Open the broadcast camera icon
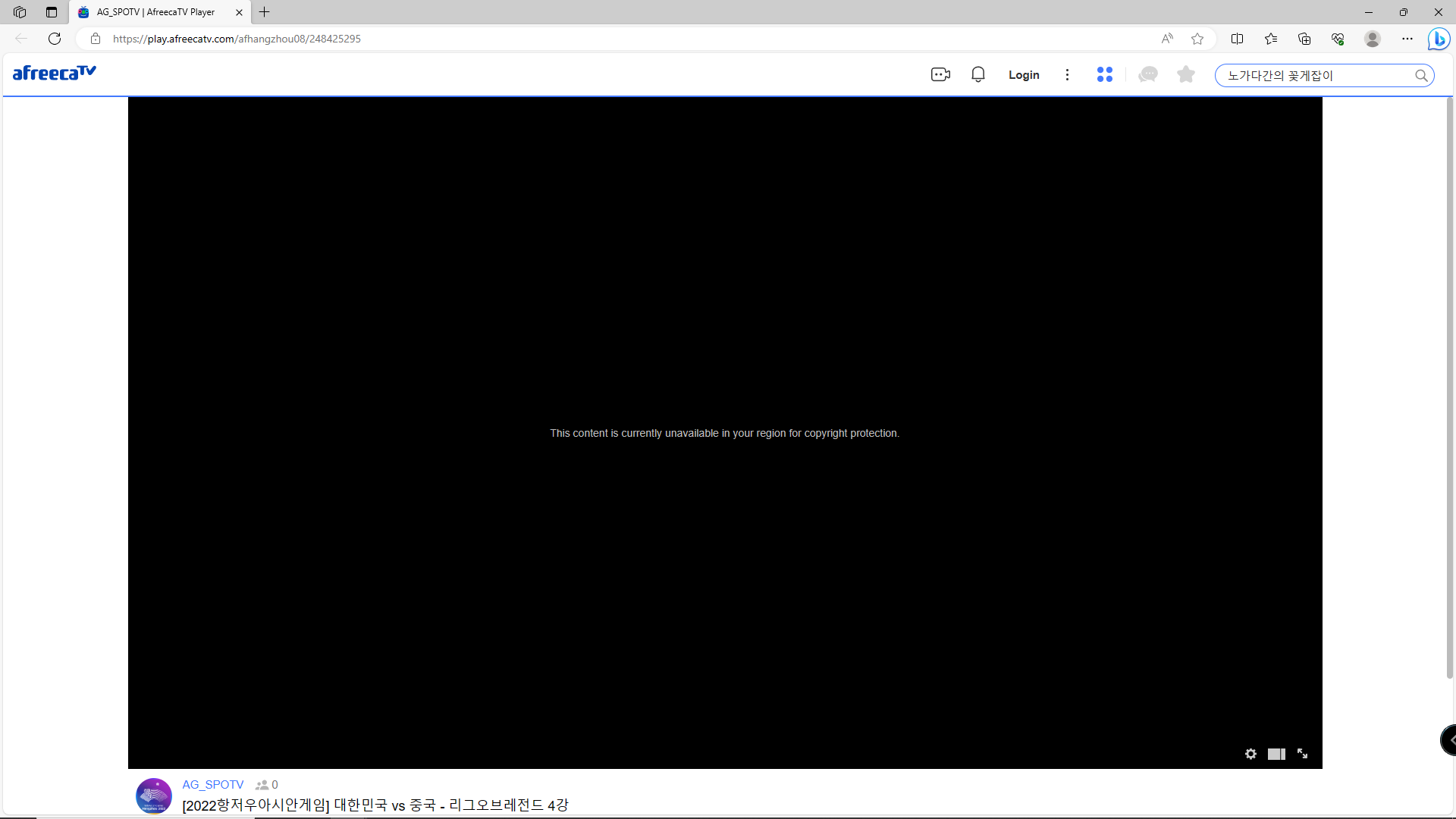Screen dimensions: 1456x819 pyautogui.click(x=940, y=74)
